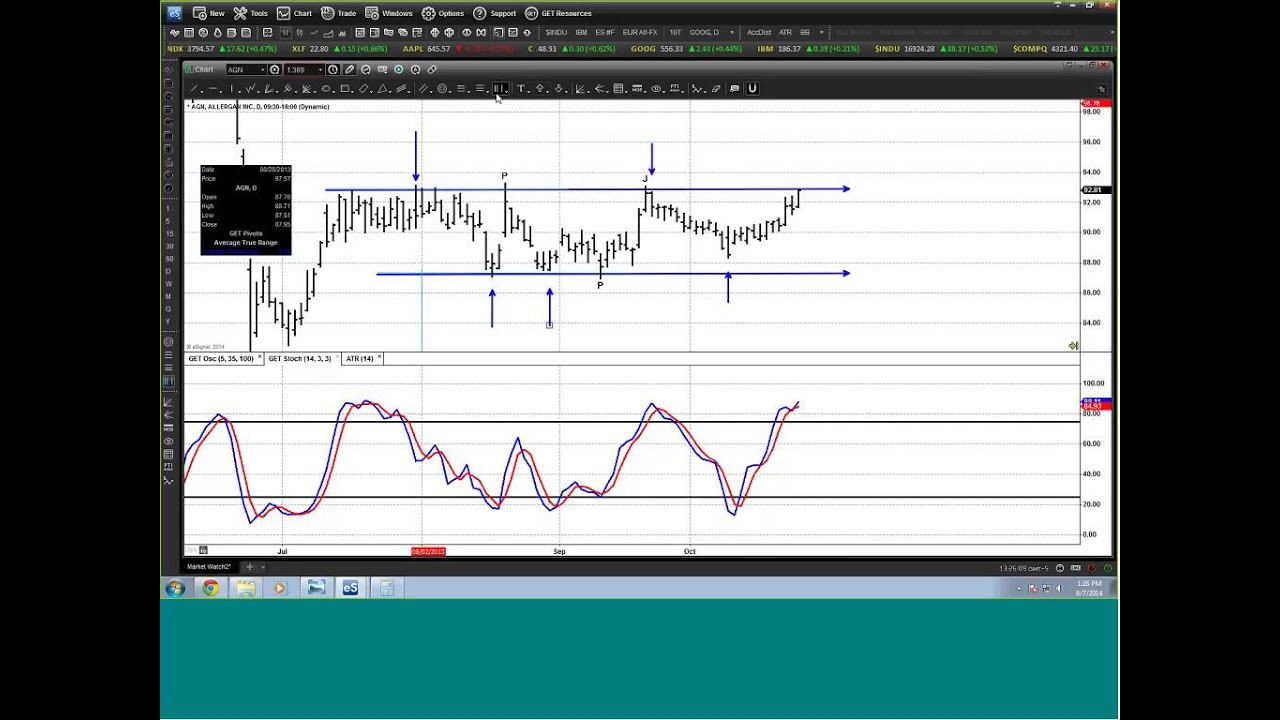Click the symbol lookup icon next to AGN
The image size is (1280, 720).
(275, 70)
